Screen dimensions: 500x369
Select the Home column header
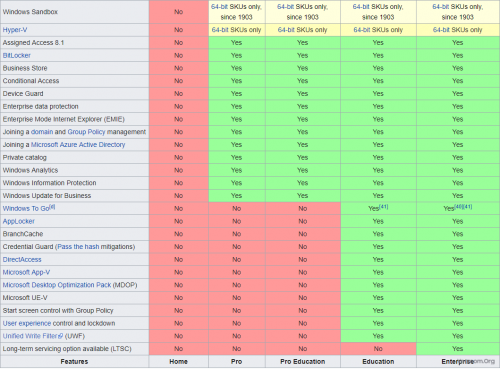[178, 362]
